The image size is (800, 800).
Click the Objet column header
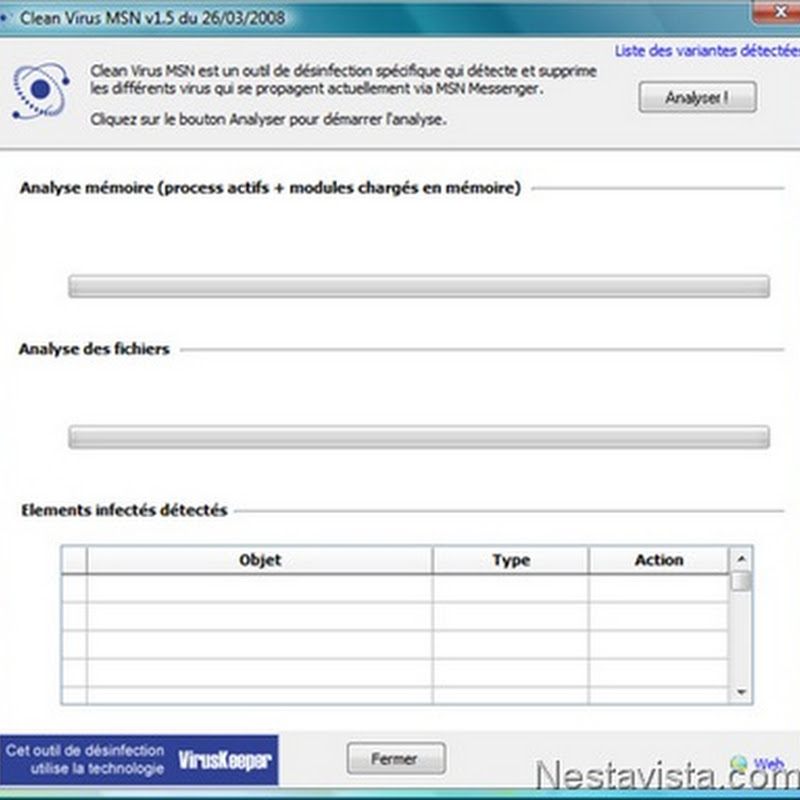tap(260, 560)
